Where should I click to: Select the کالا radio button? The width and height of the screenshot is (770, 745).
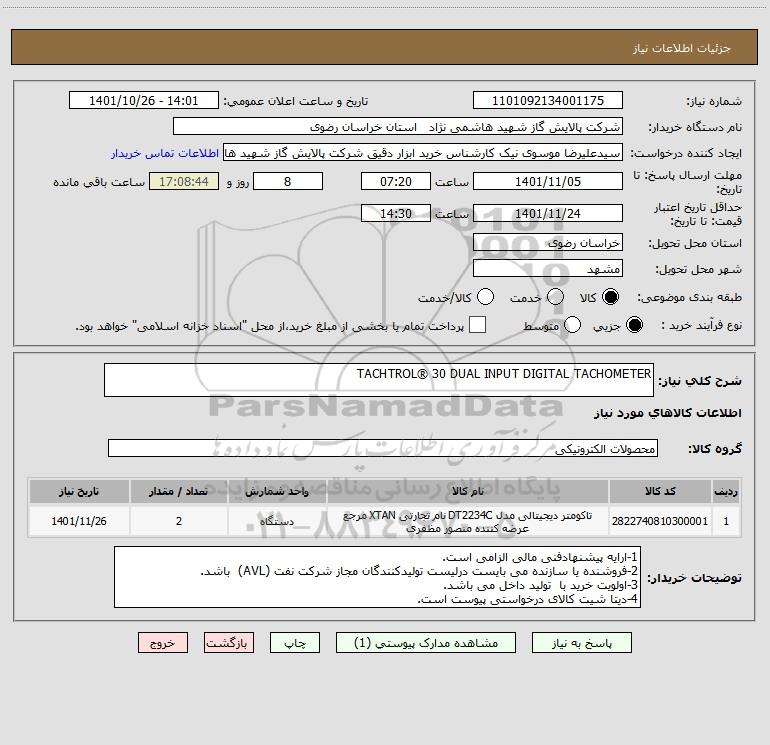[x=610, y=297]
